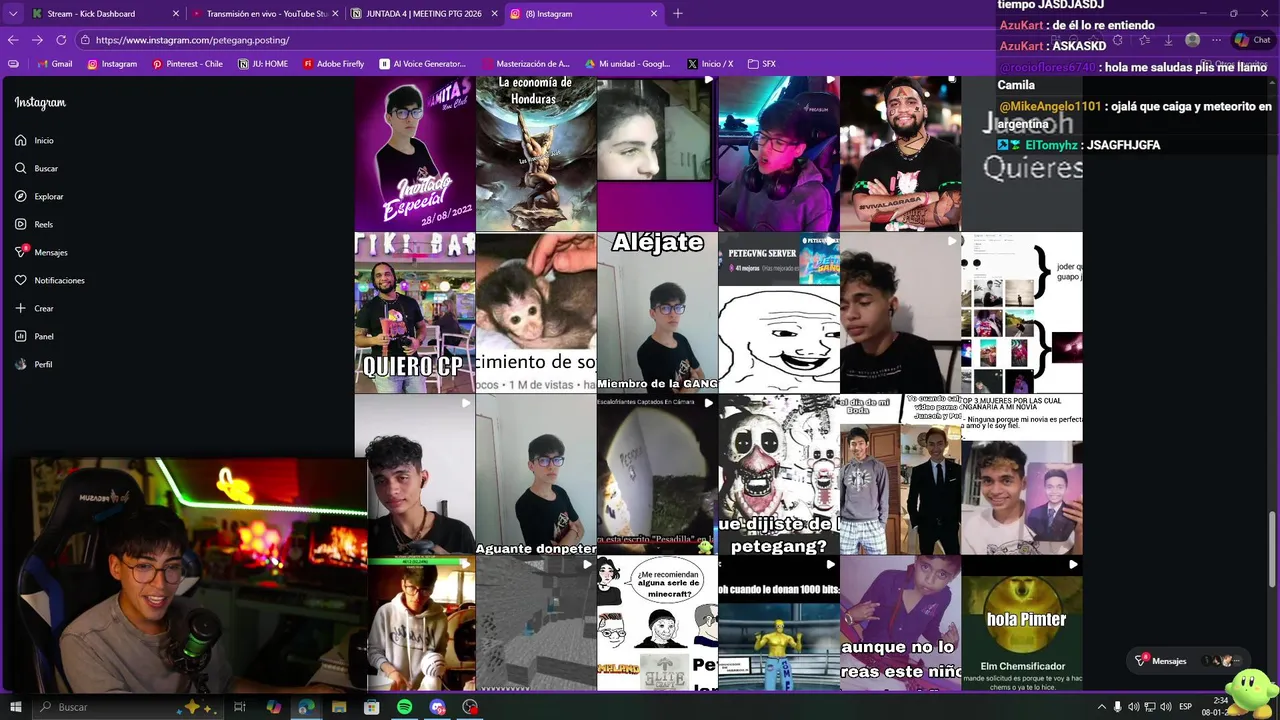Open the QUIERO CP post
The image size is (1280, 720).
point(415,313)
